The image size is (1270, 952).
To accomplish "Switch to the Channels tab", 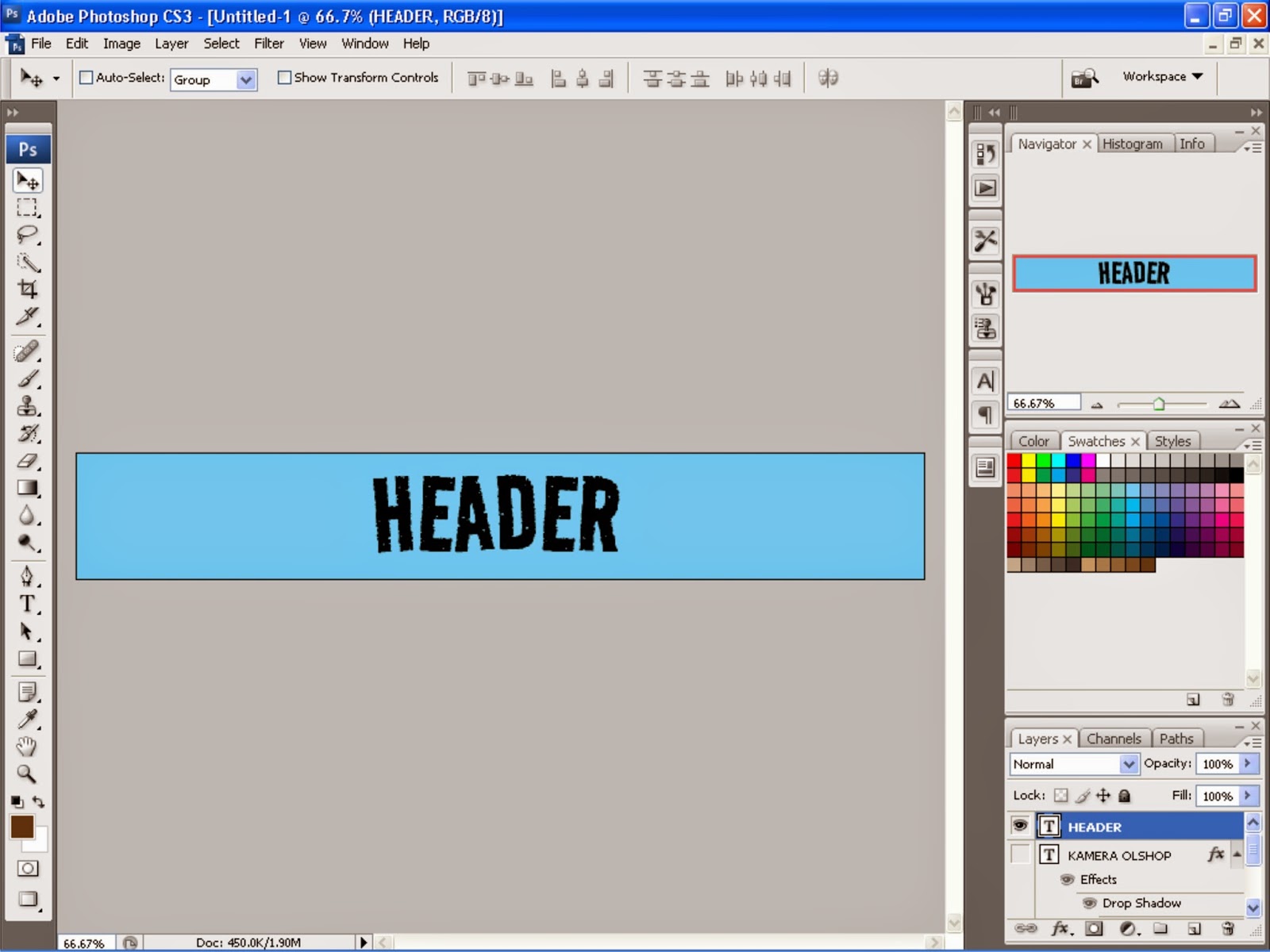I will point(1114,738).
